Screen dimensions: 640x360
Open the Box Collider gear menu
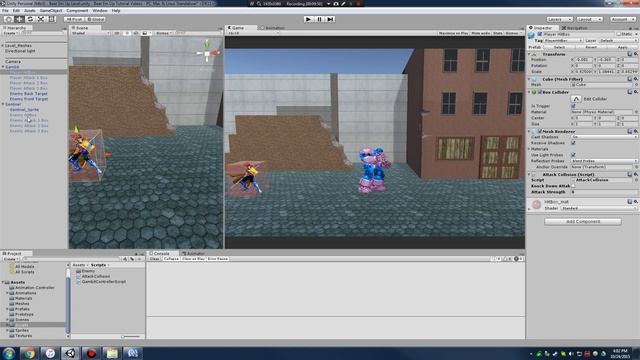(636, 92)
